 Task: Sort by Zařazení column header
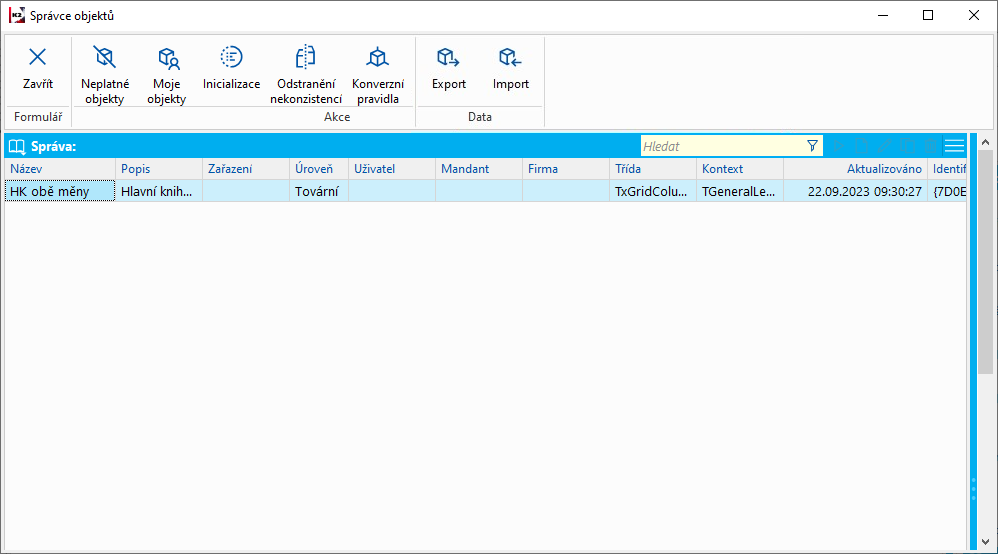pos(246,169)
